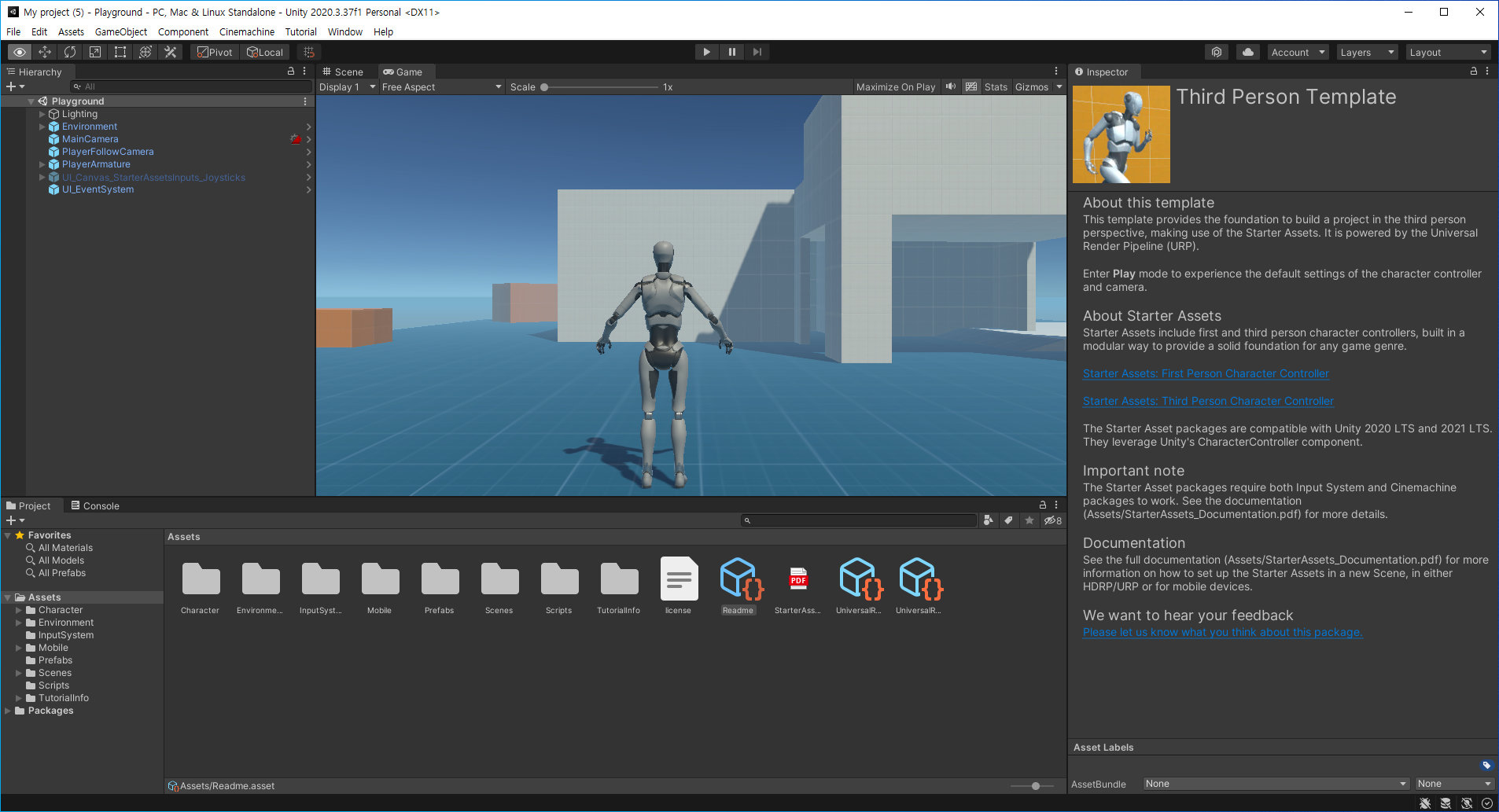Select MainCamera in Hierarchy

point(90,139)
